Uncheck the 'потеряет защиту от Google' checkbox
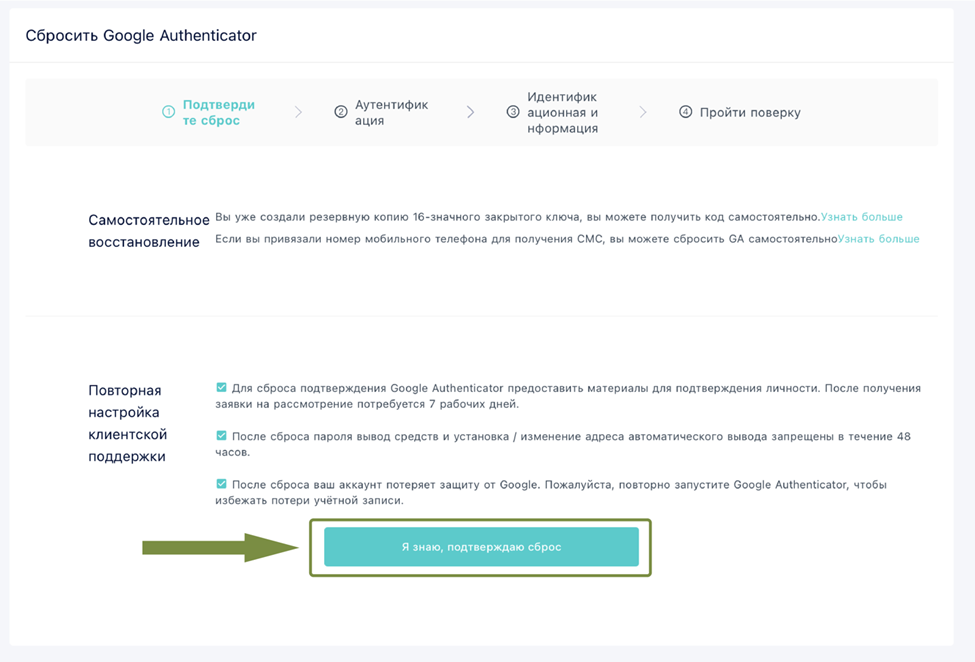The image size is (975, 662). (x=221, y=484)
